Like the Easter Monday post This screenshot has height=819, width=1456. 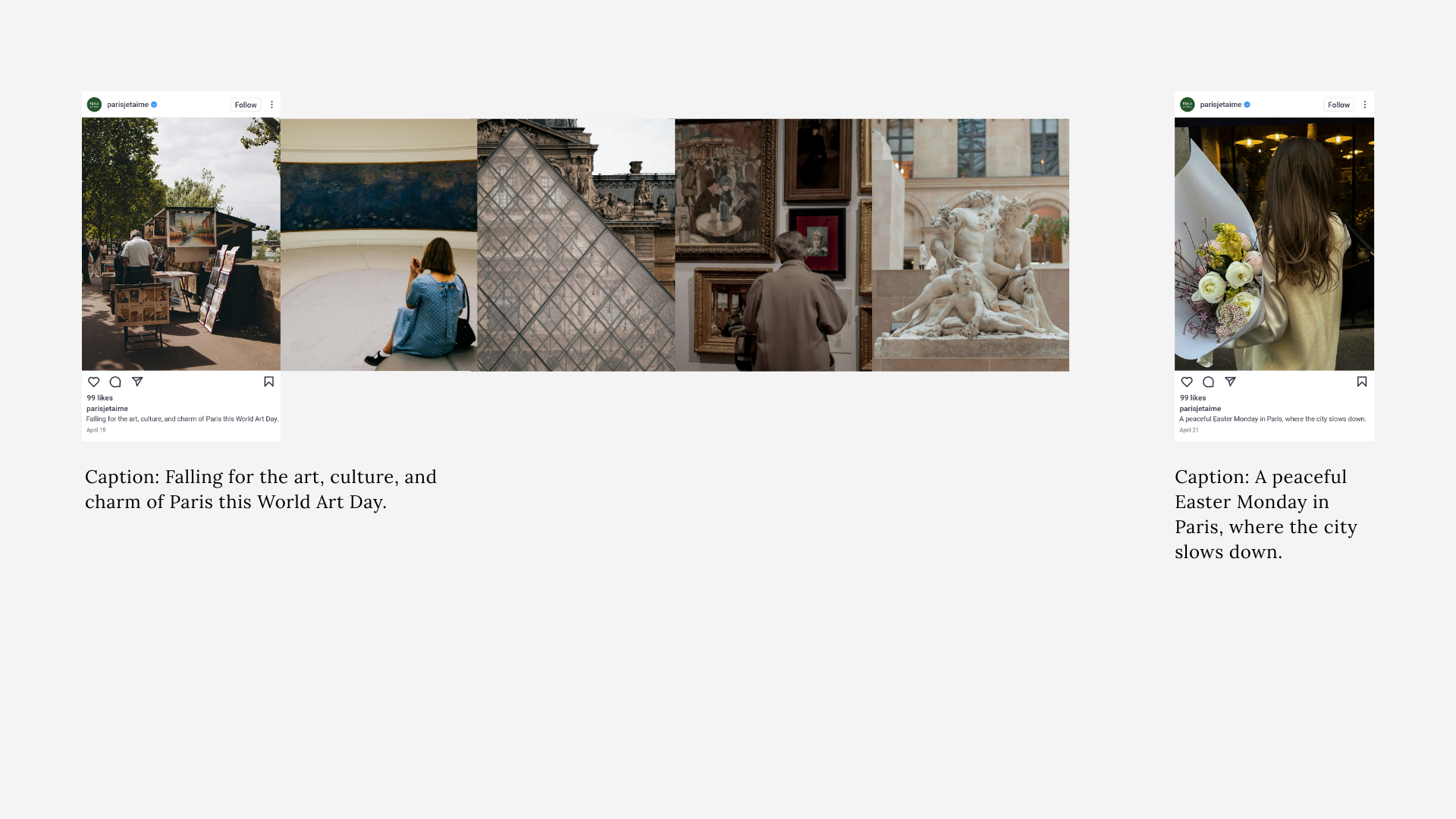[1187, 382]
